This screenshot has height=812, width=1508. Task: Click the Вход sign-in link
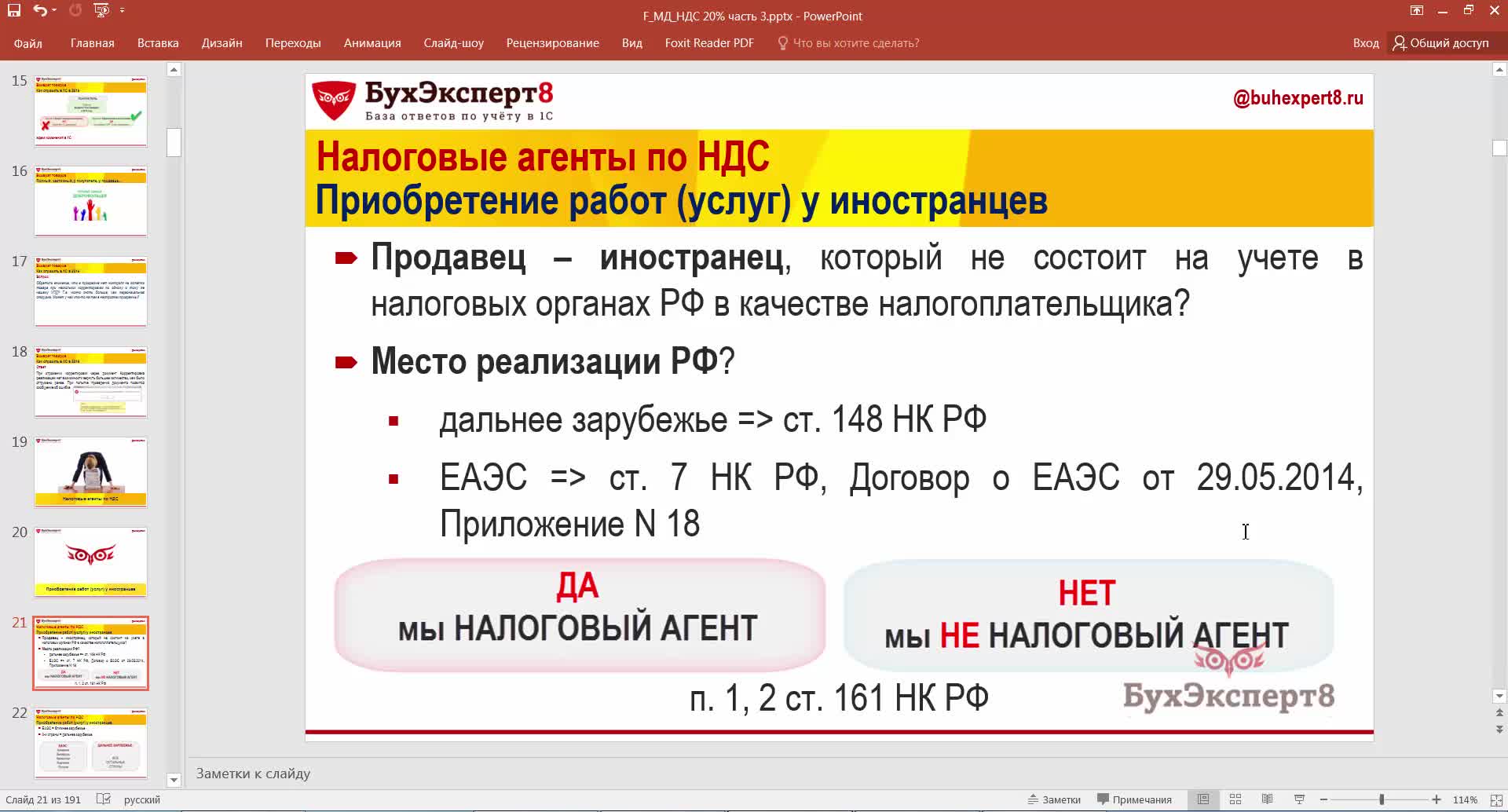coord(1365,43)
